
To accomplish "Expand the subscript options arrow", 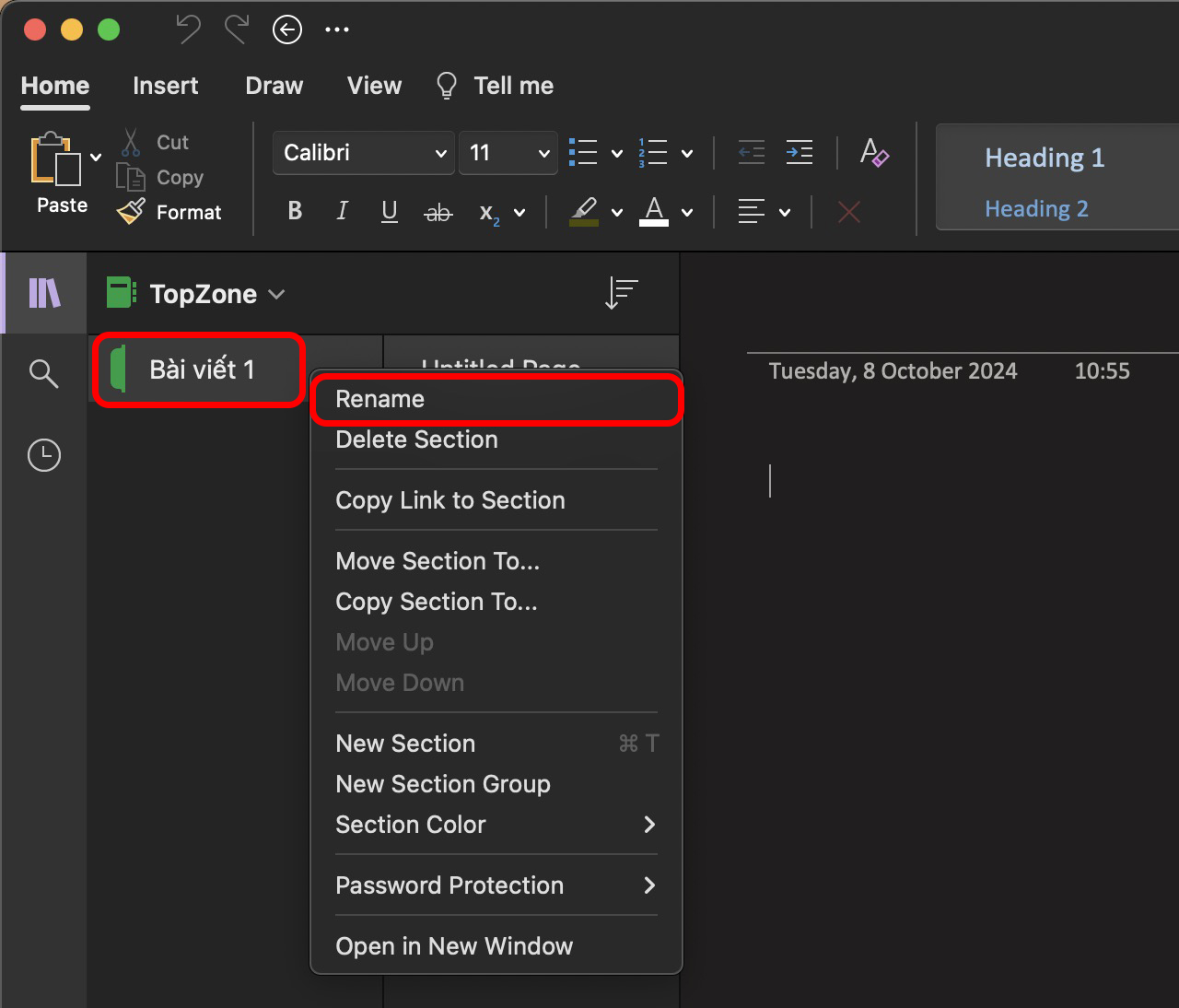I will coord(519,213).
